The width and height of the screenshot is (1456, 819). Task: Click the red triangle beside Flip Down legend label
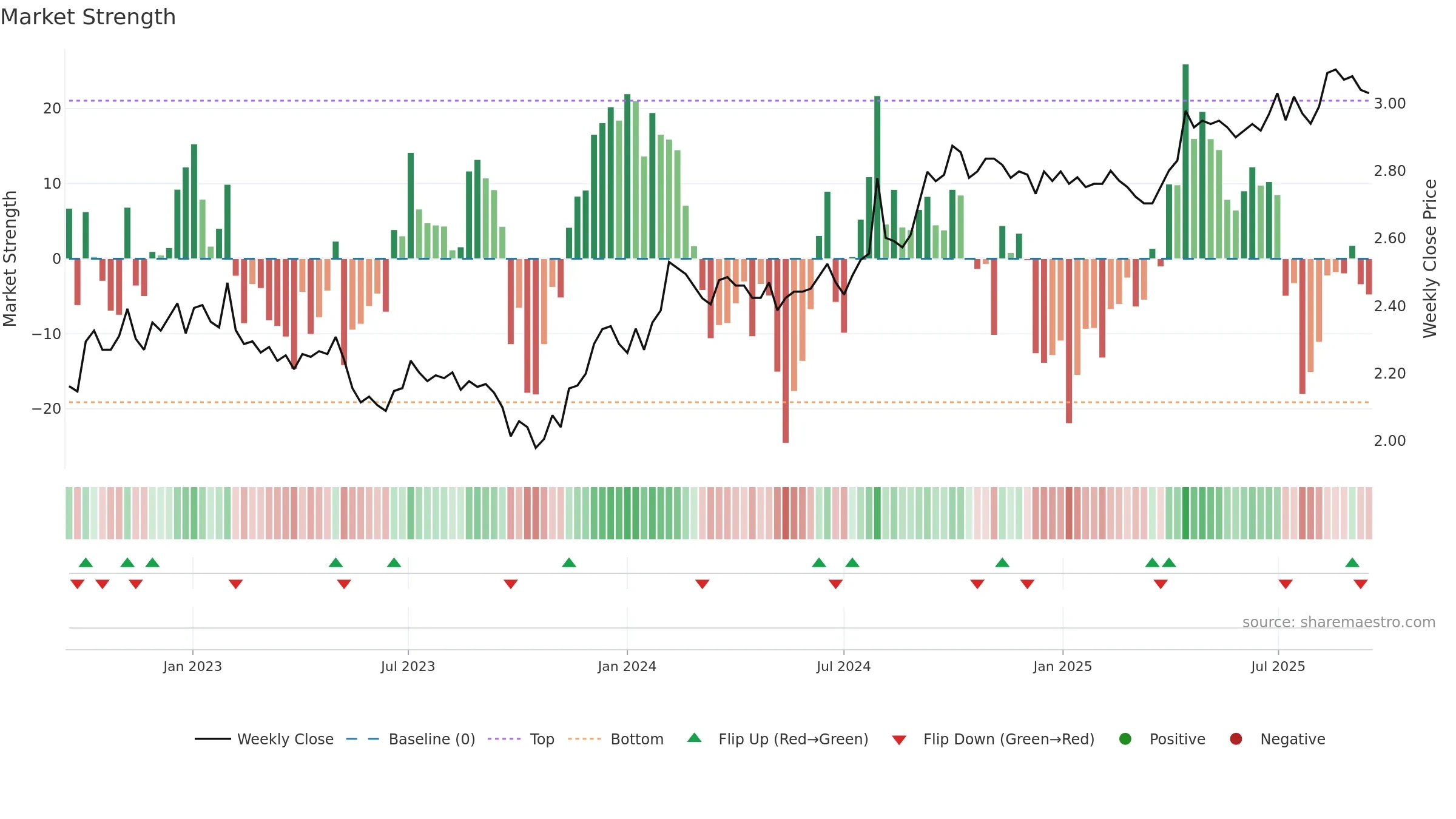(899, 740)
